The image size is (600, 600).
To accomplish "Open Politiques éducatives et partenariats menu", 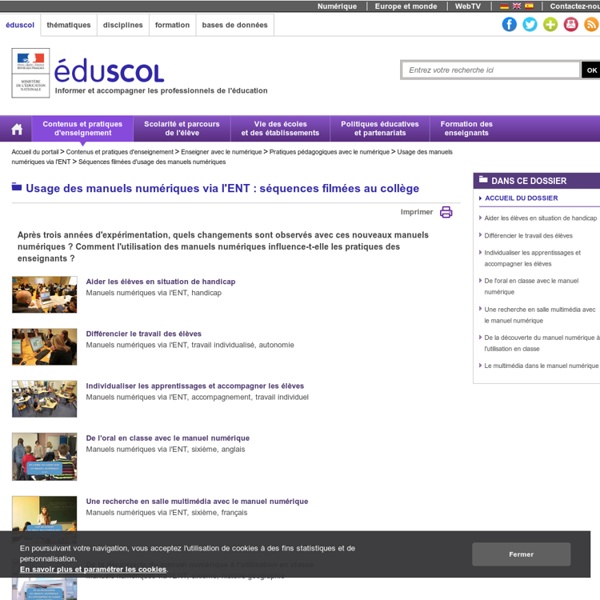I will point(380,129).
